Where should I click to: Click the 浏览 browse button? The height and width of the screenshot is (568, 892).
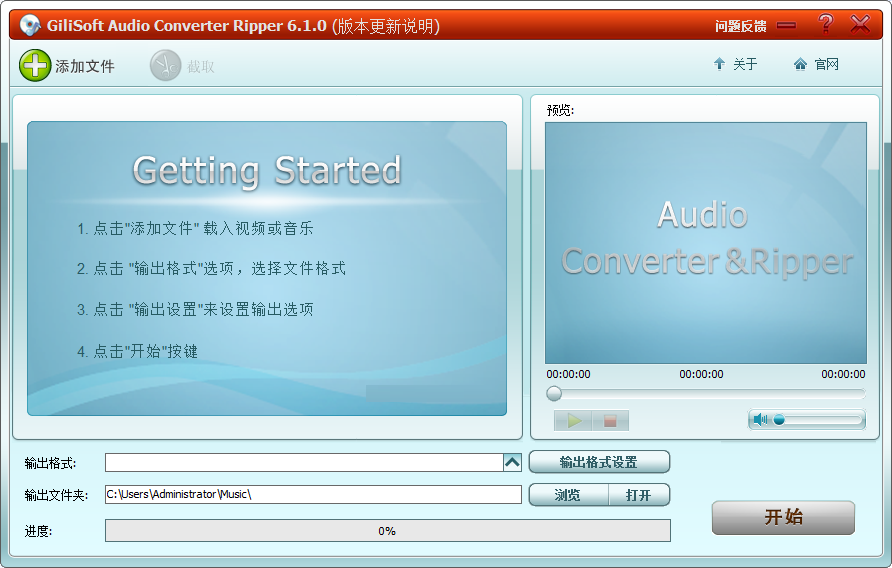[568, 495]
